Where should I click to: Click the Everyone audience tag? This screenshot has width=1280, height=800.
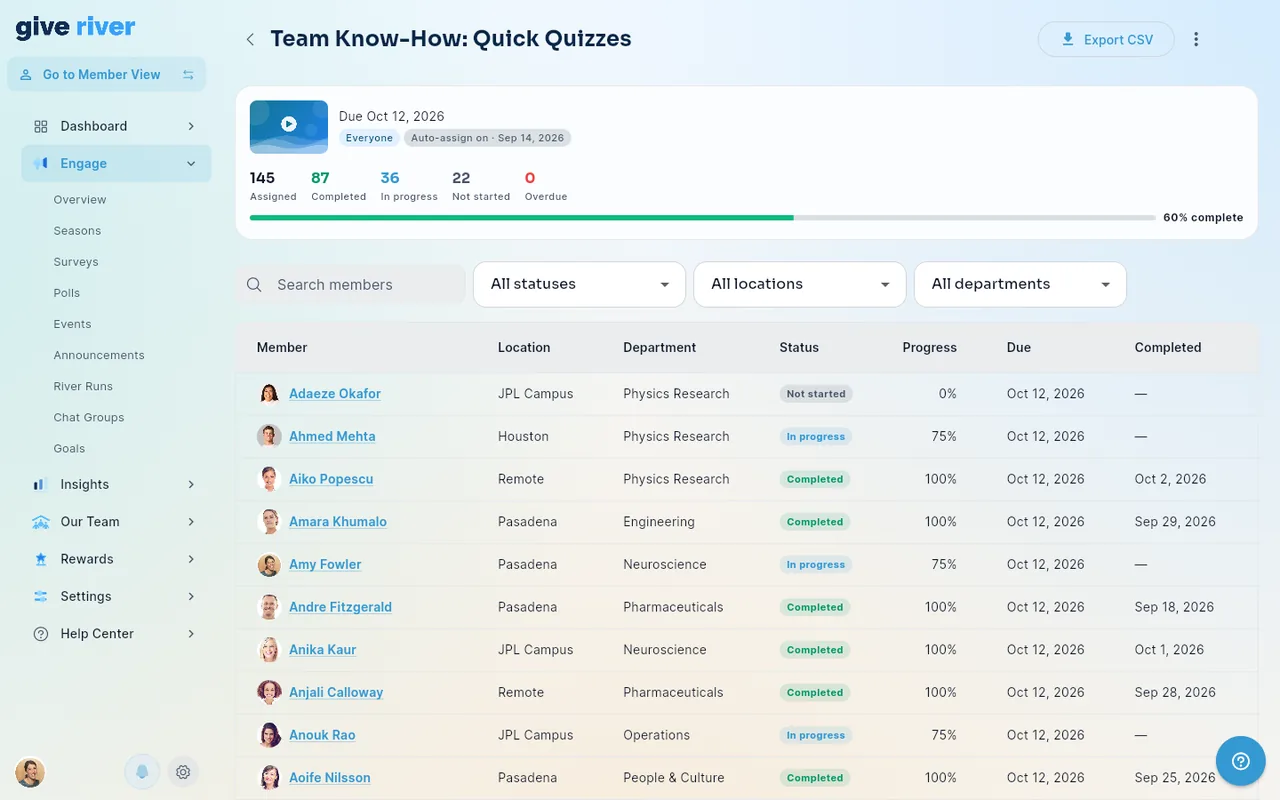pyautogui.click(x=369, y=138)
